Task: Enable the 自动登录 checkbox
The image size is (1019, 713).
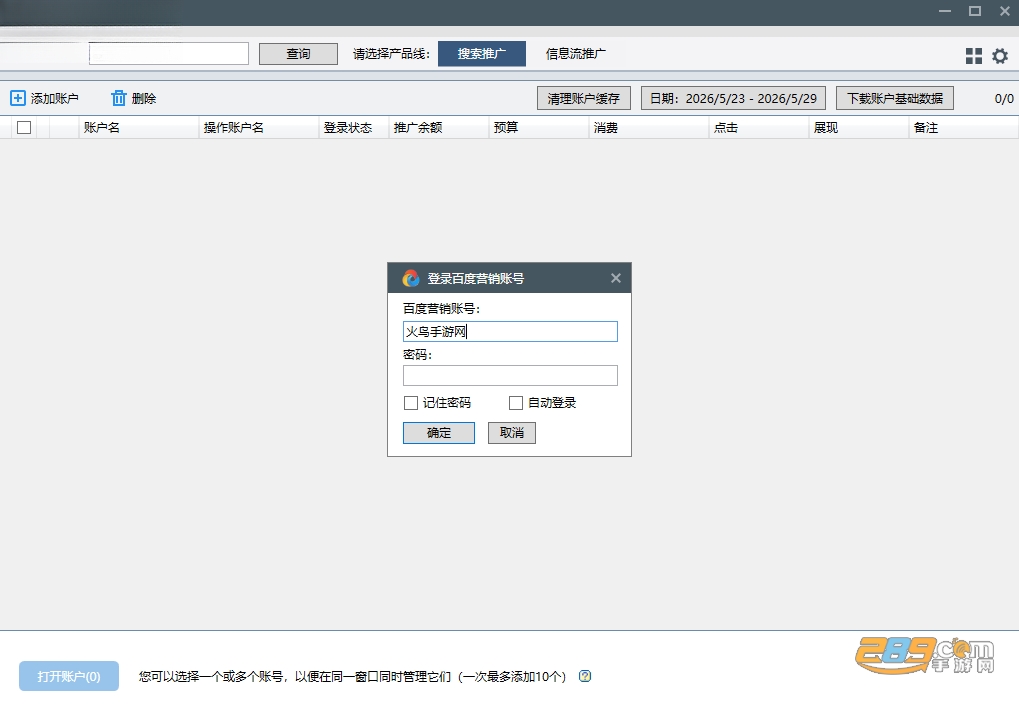Action: pyautogui.click(x=516, y=403)
